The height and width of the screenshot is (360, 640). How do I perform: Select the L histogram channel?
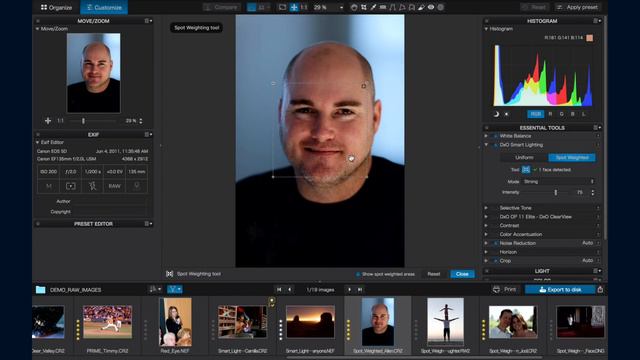584,114
